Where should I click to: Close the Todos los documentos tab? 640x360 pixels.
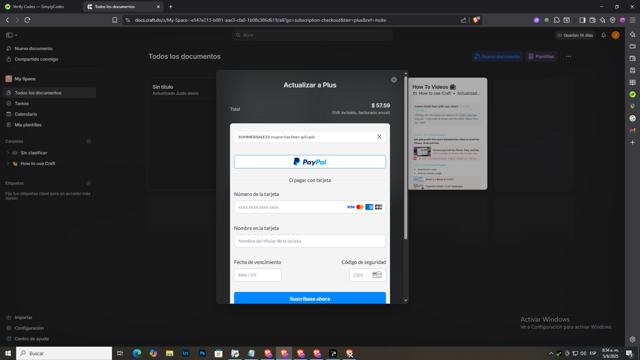(158, 7)
